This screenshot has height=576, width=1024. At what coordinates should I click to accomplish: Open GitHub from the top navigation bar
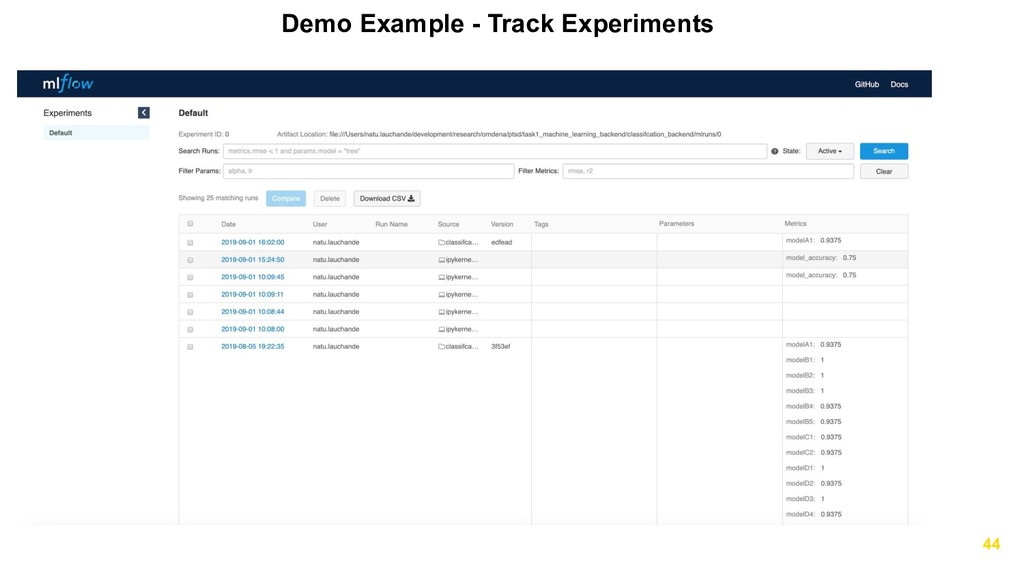click(867, 84)
